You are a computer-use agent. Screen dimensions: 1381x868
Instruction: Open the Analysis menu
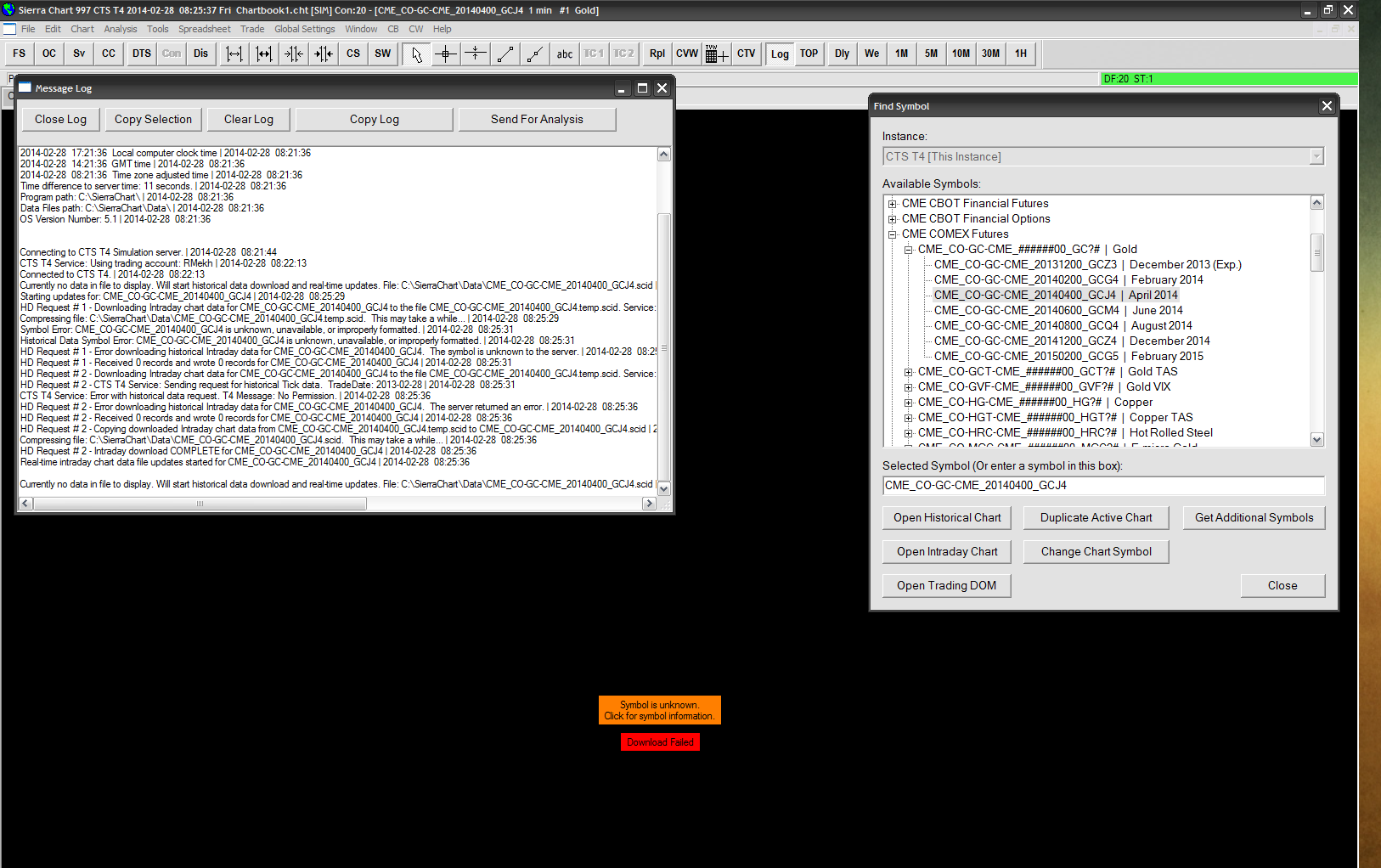pyautogui.click(x=121, y=29)
